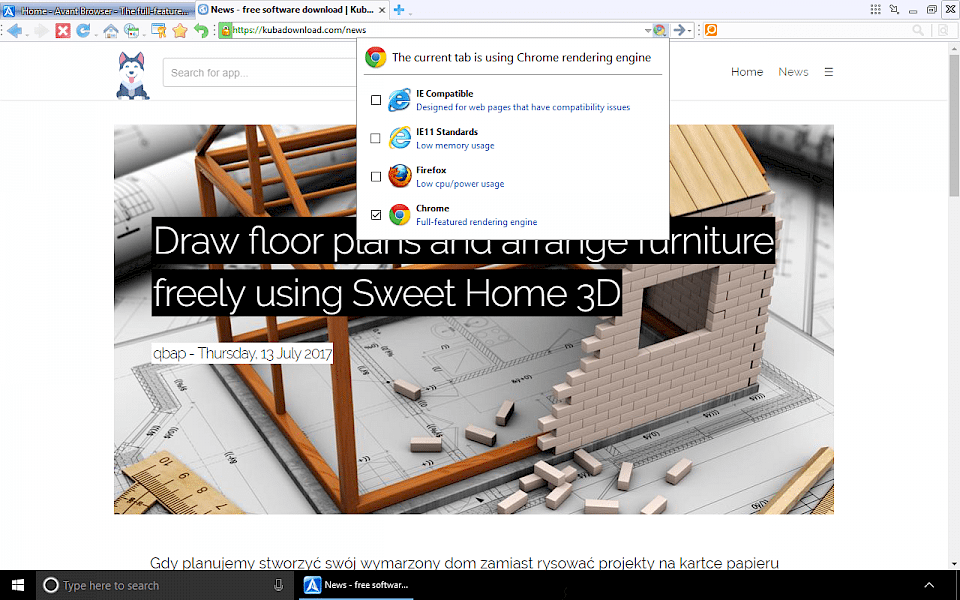The height and width of the screenshot is (600, 960).
Task: Show hidden icons in system tray
Action: (x=929, y=585)
